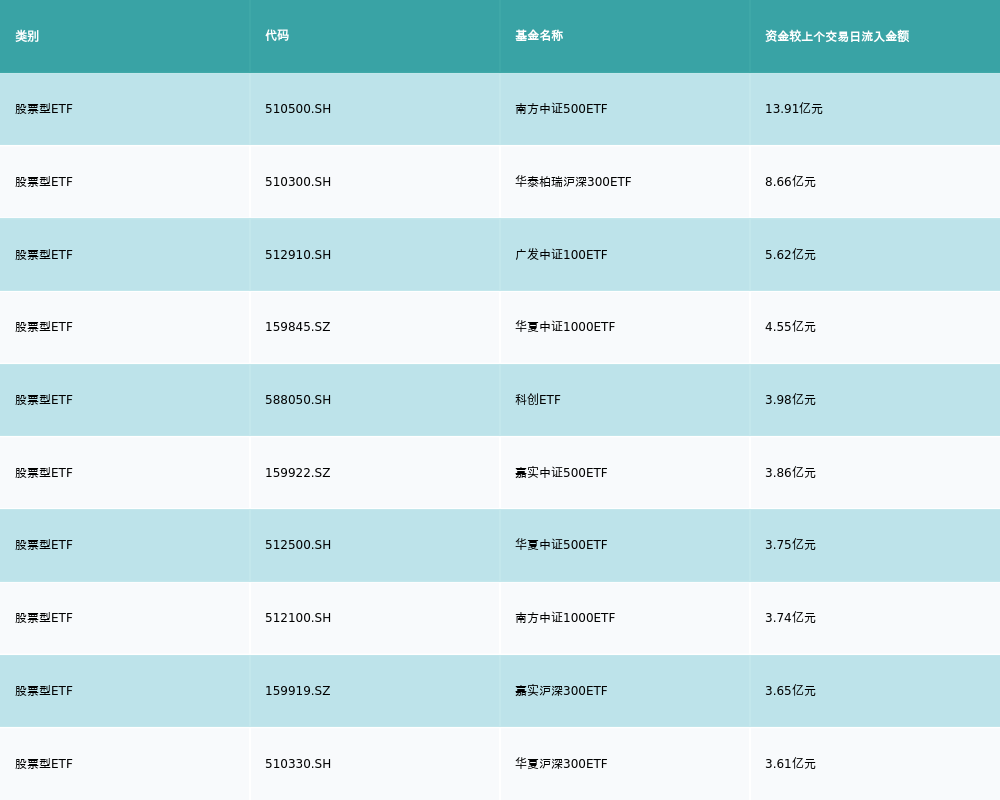Select fund code 588050.SH
Viewport: 1000px width, 800px height.
(298, 400)
